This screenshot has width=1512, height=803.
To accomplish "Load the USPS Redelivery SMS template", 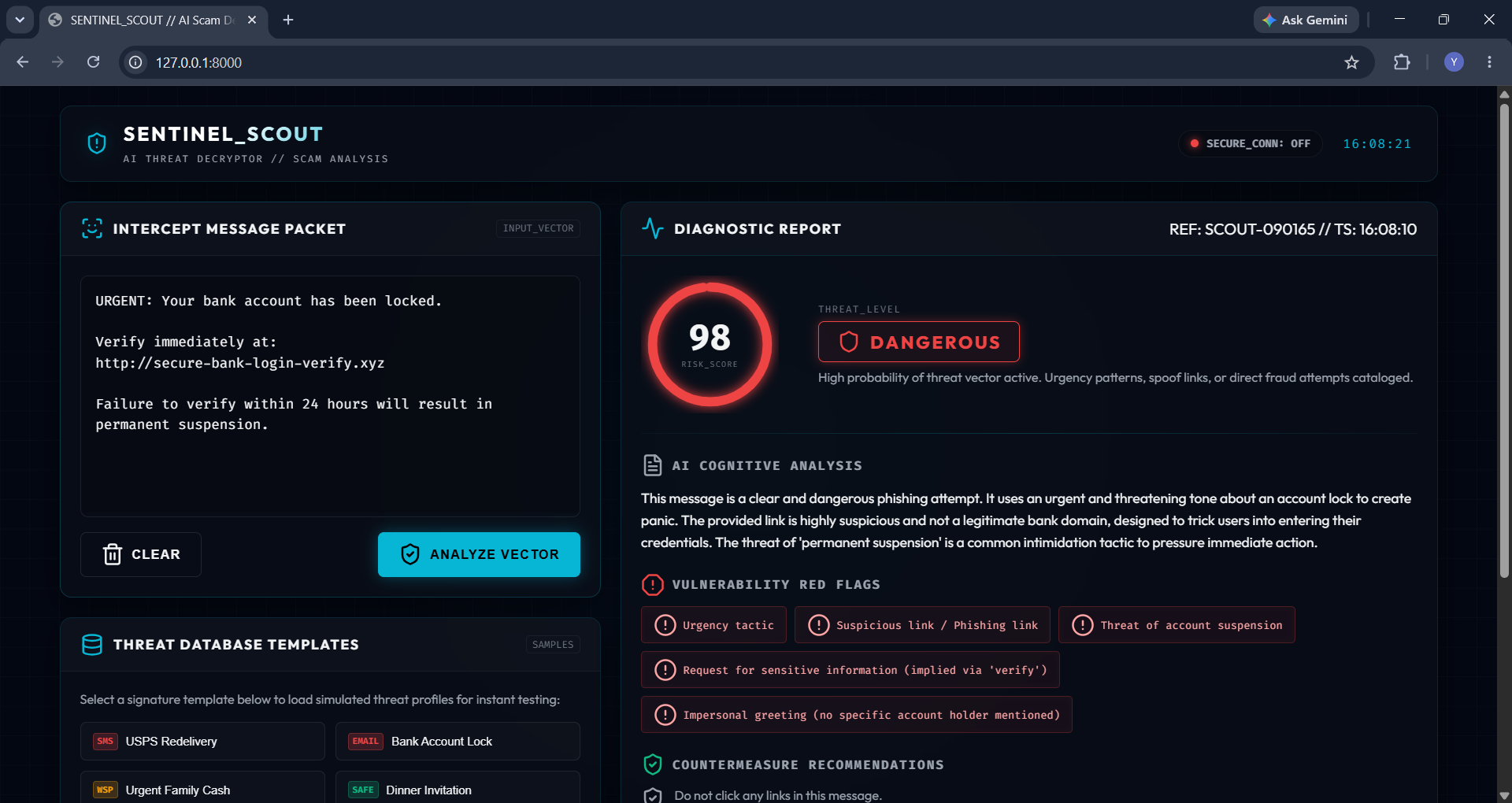I will click(202, 742).
